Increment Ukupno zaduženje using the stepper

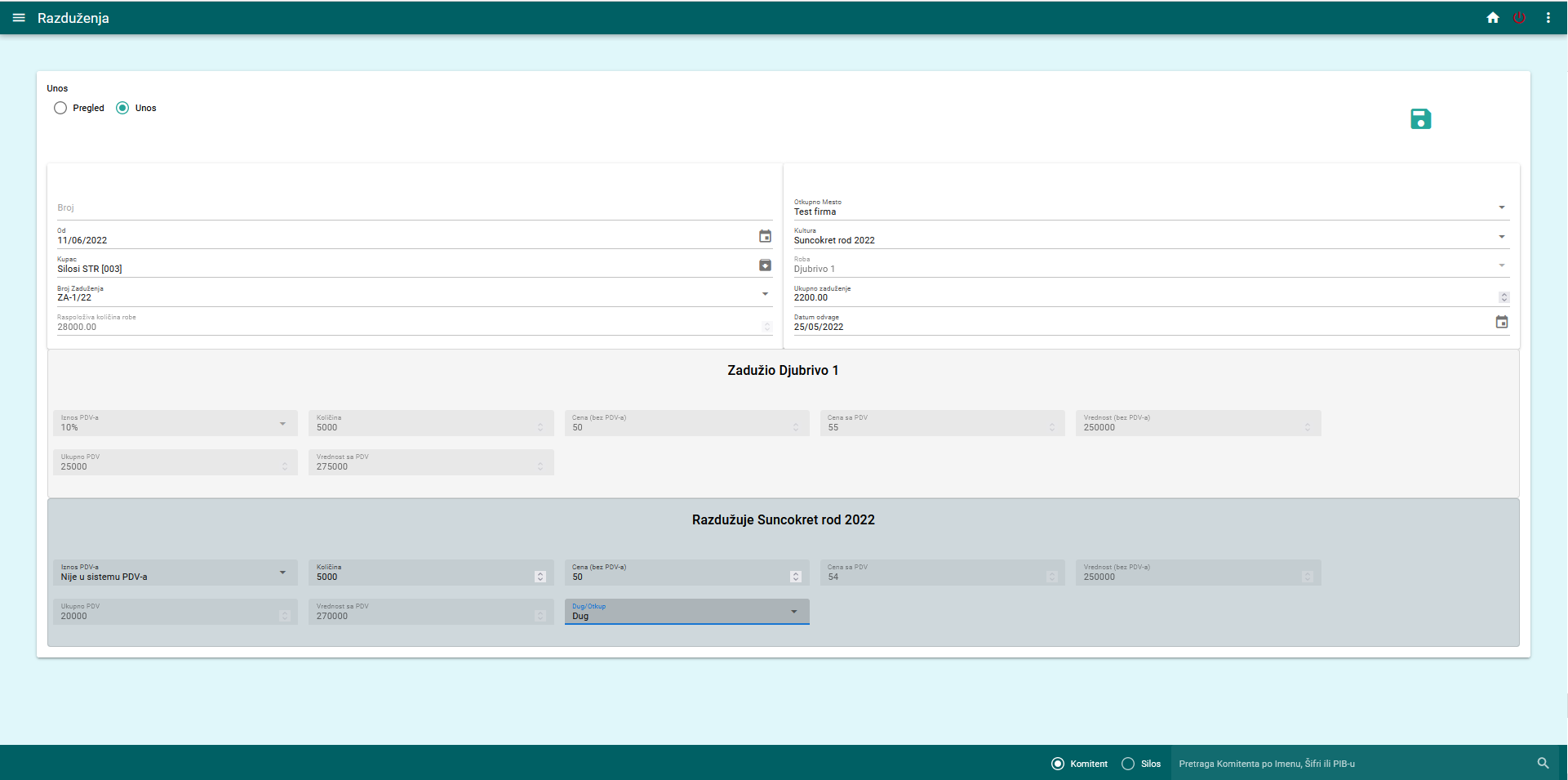[1503, 295]
